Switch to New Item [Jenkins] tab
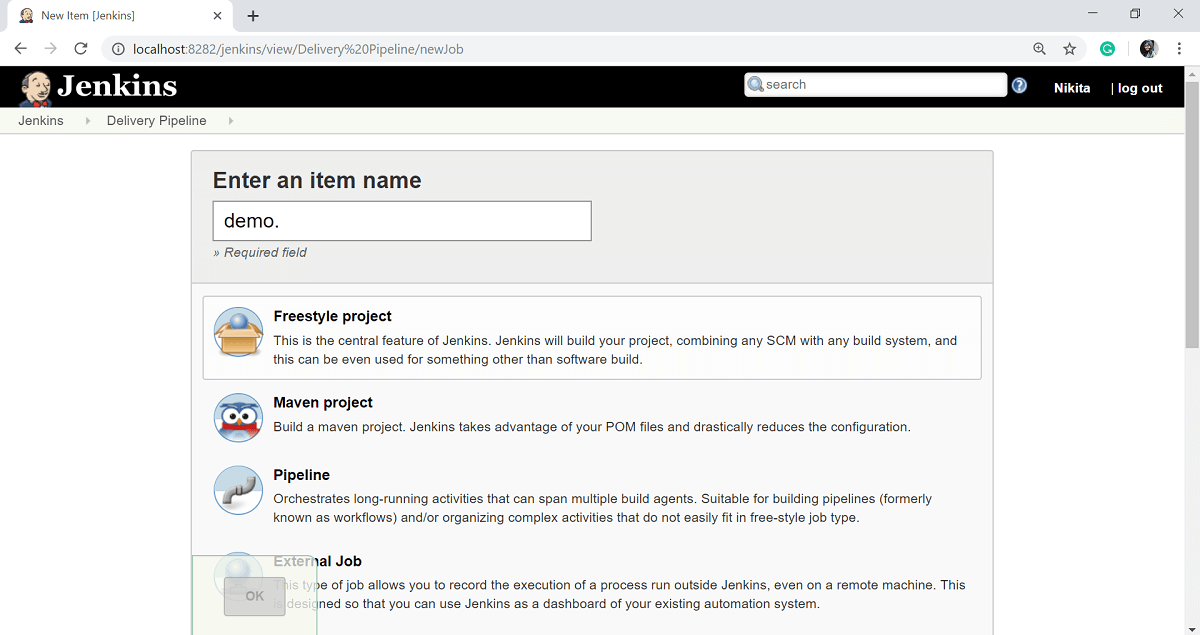Screen dimensions: 1200x635 (x=120, y=16)
